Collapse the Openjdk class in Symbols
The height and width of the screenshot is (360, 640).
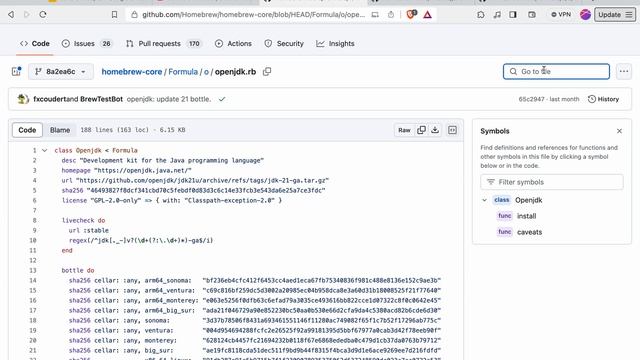click(484, 200)
